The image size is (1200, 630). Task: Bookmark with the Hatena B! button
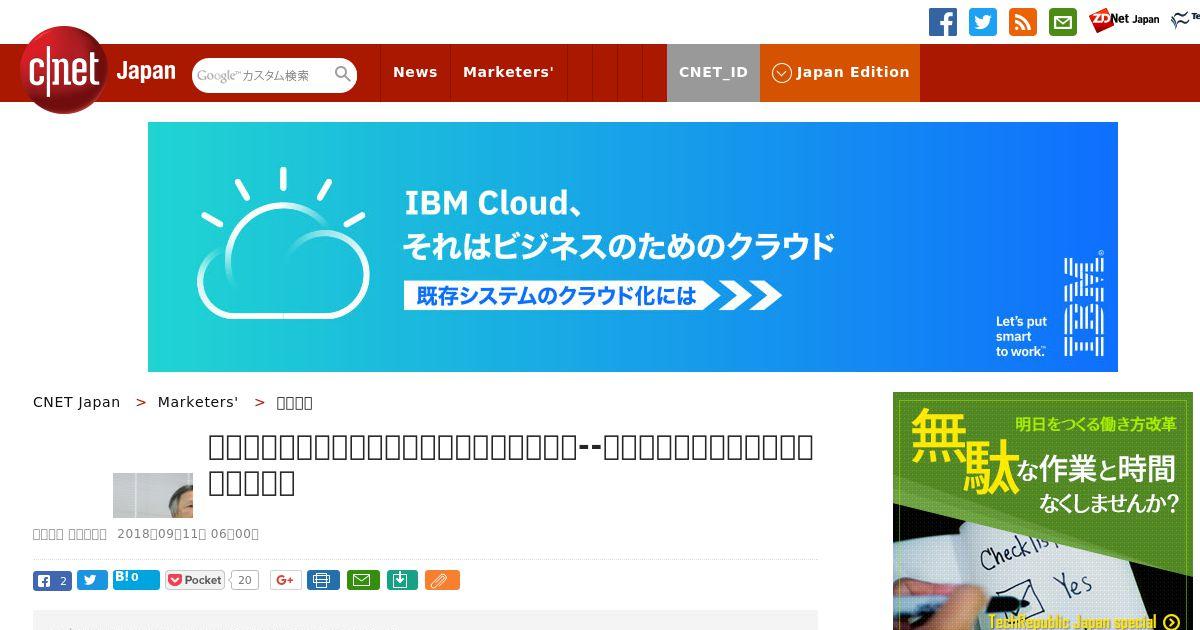click(x=136, y=579)
